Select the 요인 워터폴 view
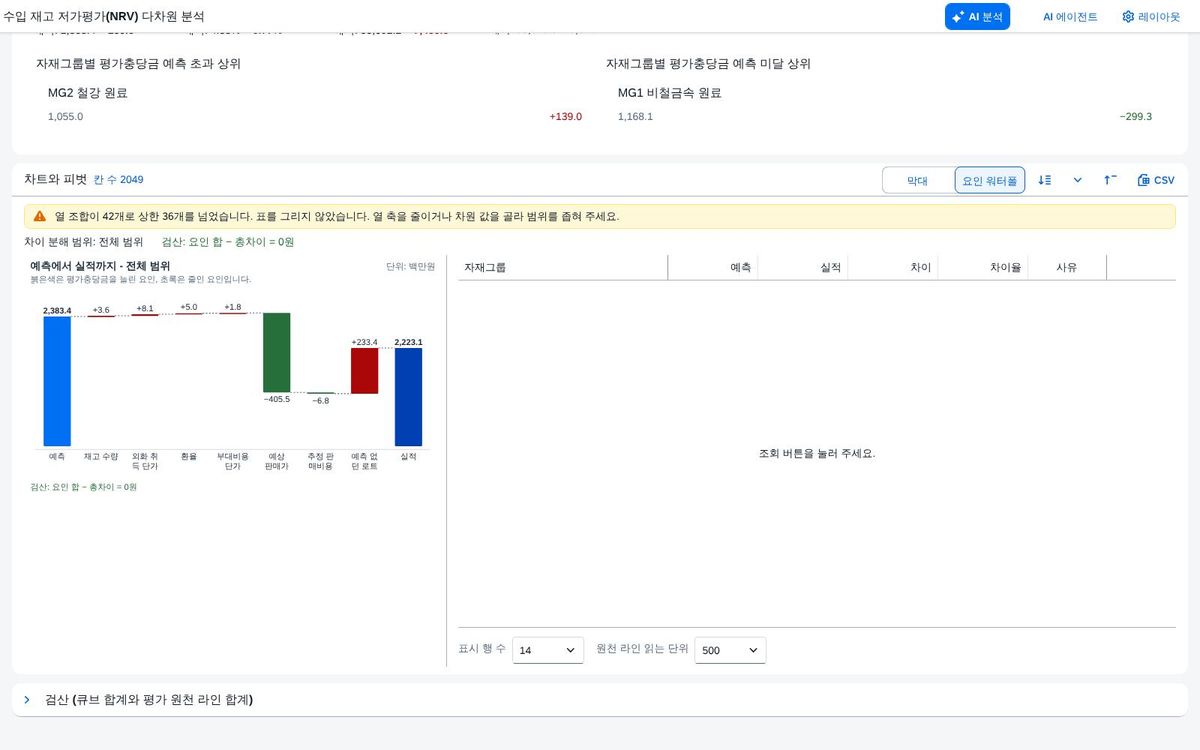The height and width of the screenshot is (750, 1200). pos(990,180)
